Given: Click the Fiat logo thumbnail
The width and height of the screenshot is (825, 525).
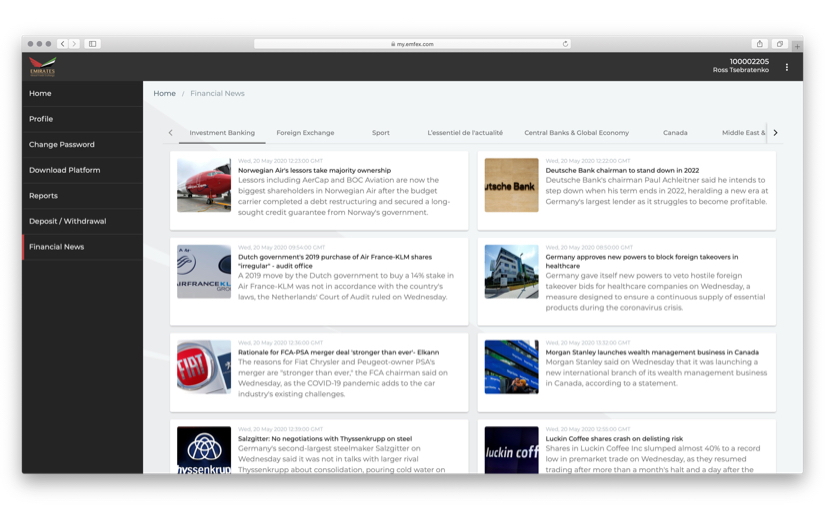Looking at the screenshot, I should [x=204, y=367].
